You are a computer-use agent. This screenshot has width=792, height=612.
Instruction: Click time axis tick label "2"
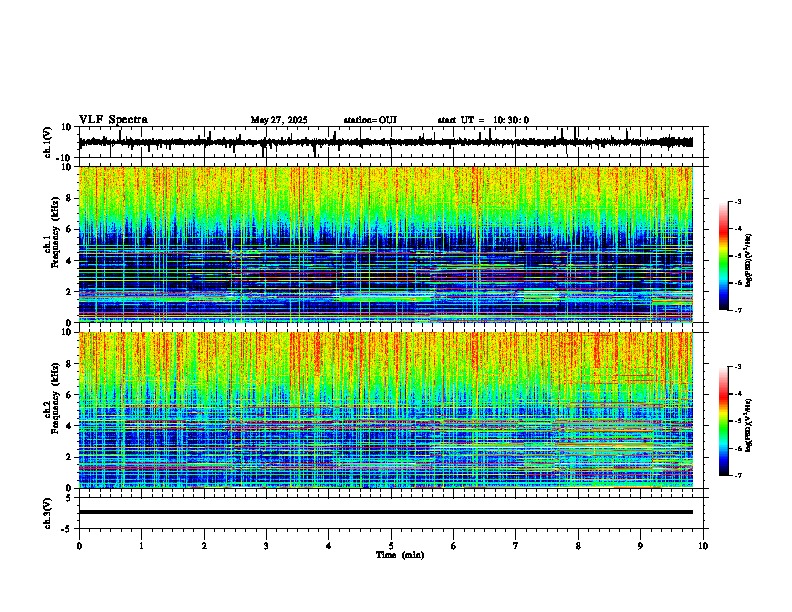coord(204,546)
